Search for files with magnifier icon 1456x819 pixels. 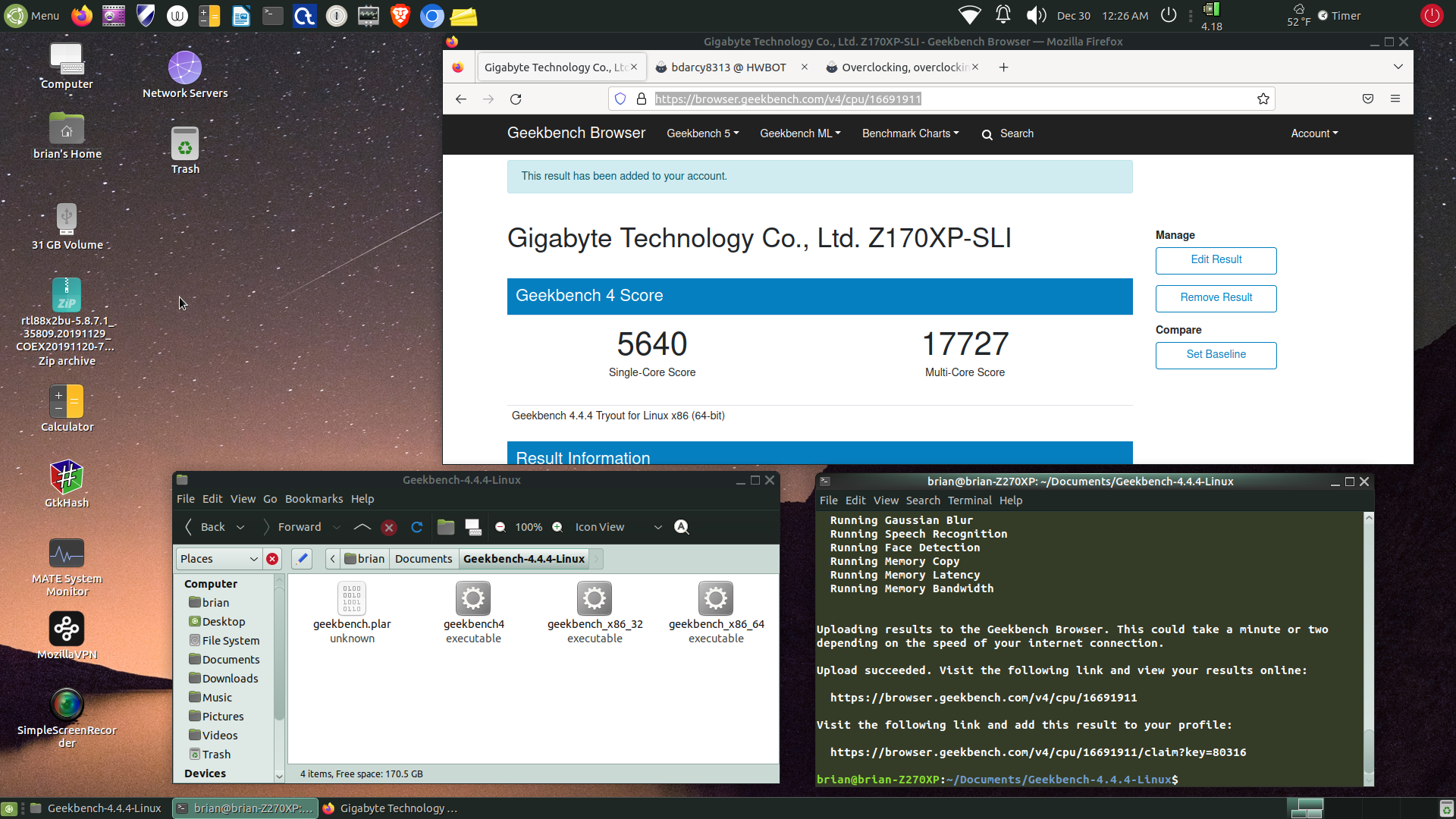coord(682,527)
